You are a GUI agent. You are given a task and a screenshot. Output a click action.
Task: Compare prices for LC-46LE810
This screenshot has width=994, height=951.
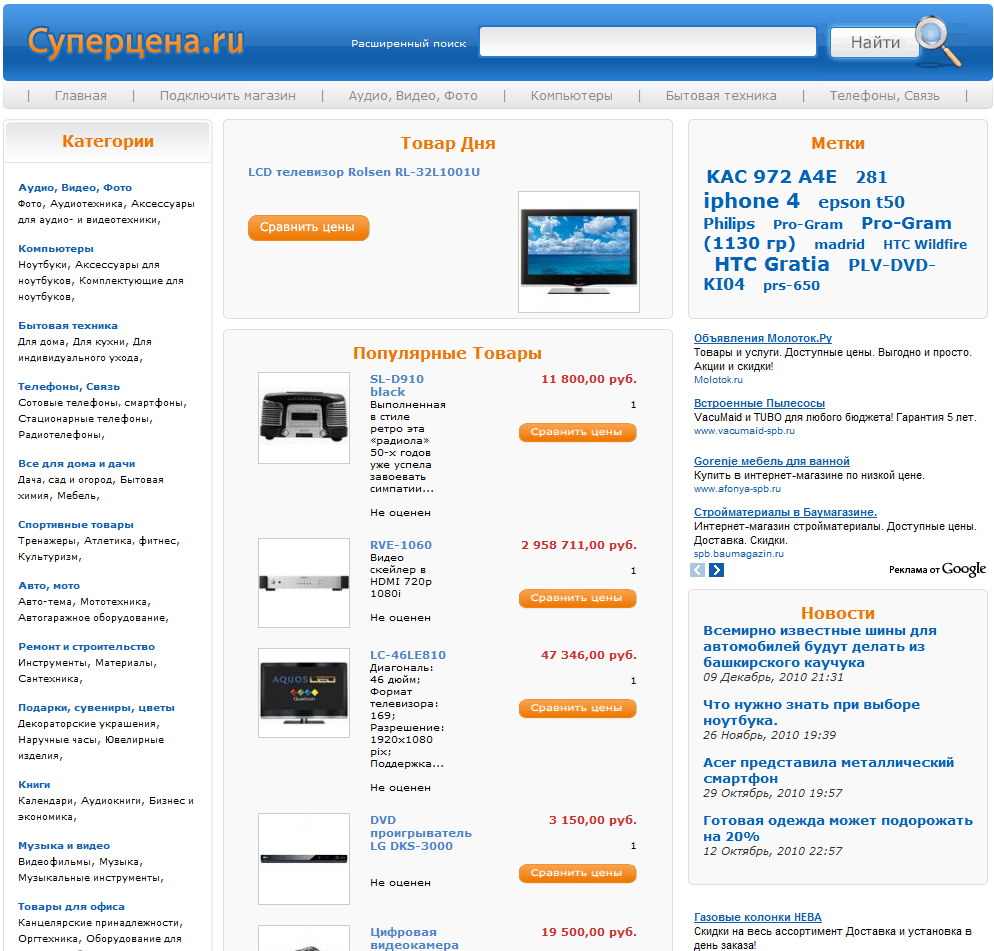[577, 708]
